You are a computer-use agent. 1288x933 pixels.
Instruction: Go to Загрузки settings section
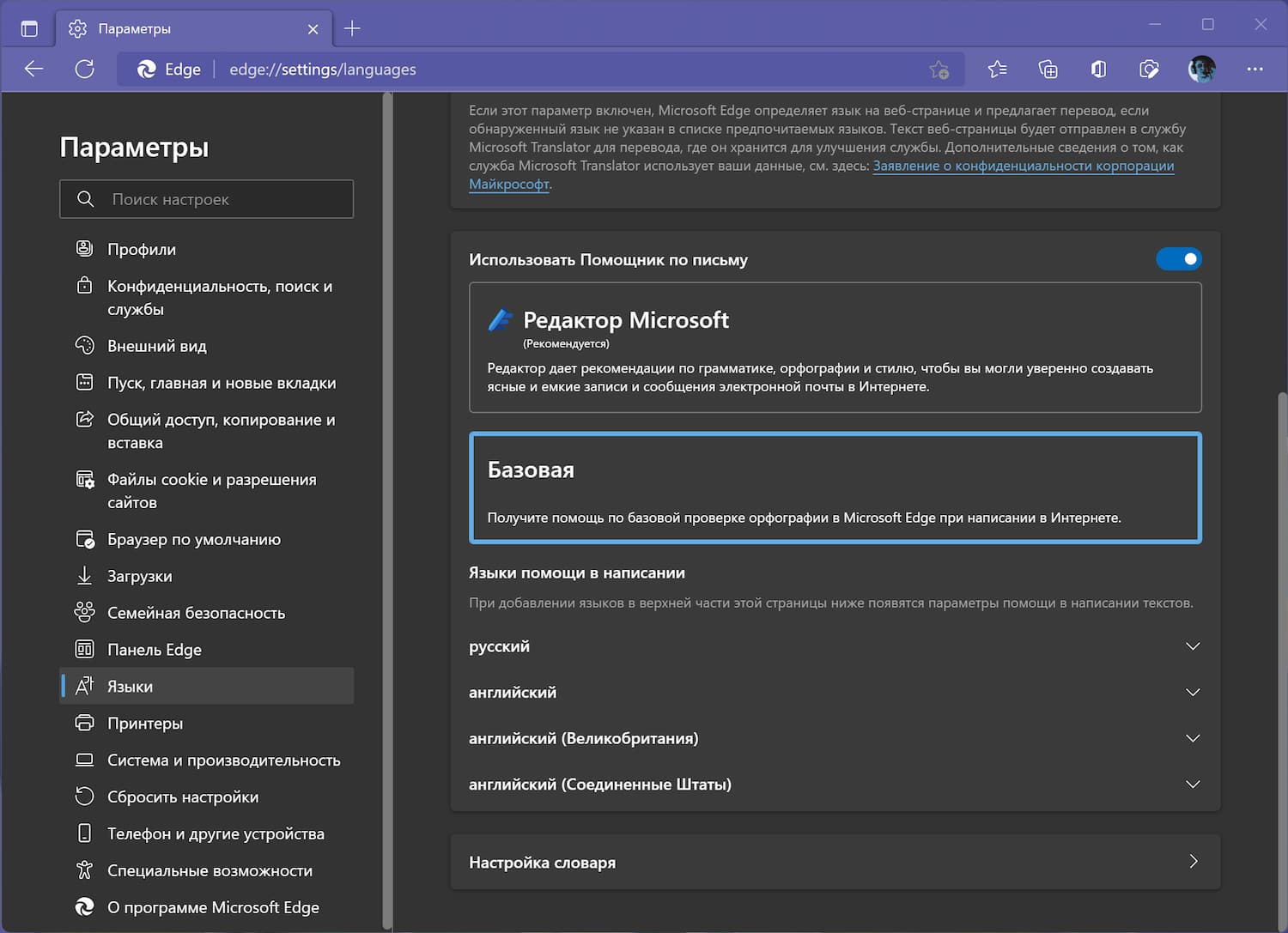tap(139, 576)
